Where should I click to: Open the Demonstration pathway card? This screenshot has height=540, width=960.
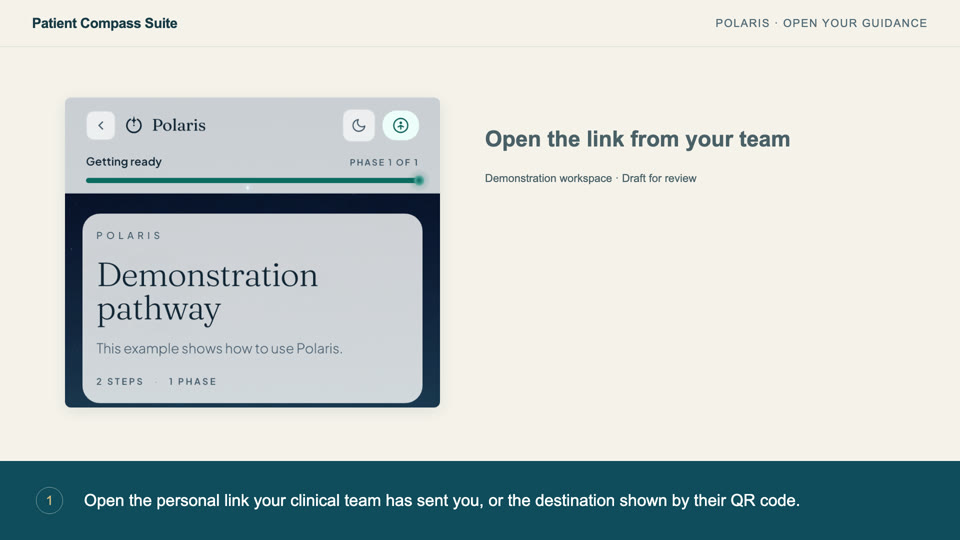pyautogui.click(x=252, y=308)
